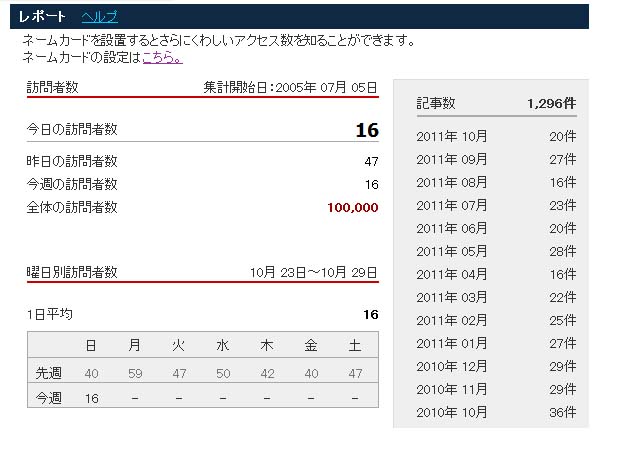Click last week's Thursday value 42
Image resolution: width=638 pixels, height=472 pixels.
[267, 374]
